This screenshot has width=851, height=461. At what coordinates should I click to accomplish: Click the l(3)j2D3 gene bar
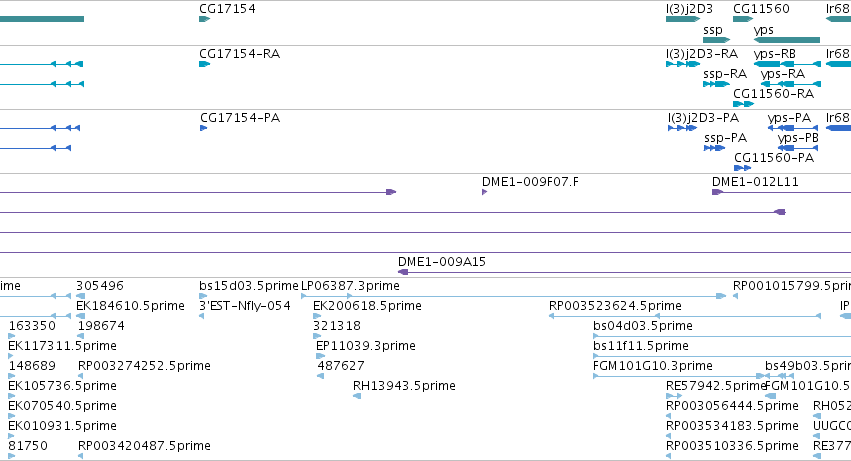coord(683,19)
